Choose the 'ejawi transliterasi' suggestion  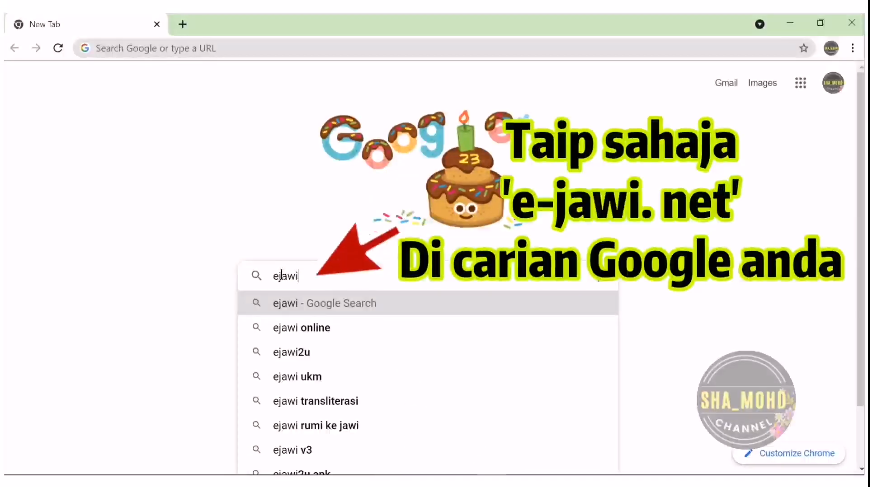tap(427, 401)
